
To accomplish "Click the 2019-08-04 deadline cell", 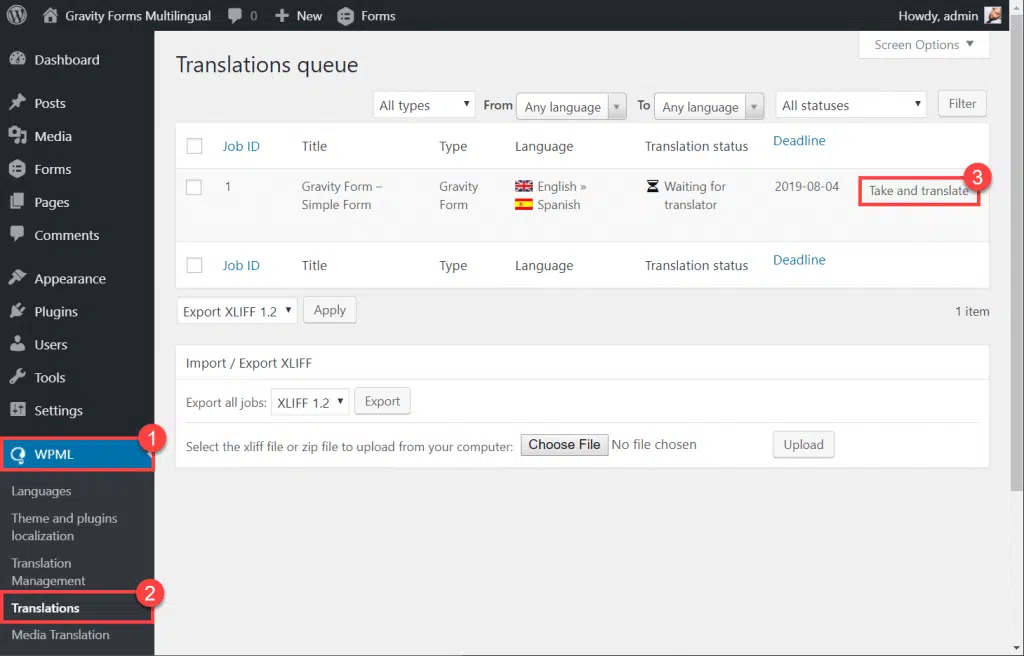I will click(807, 187).
